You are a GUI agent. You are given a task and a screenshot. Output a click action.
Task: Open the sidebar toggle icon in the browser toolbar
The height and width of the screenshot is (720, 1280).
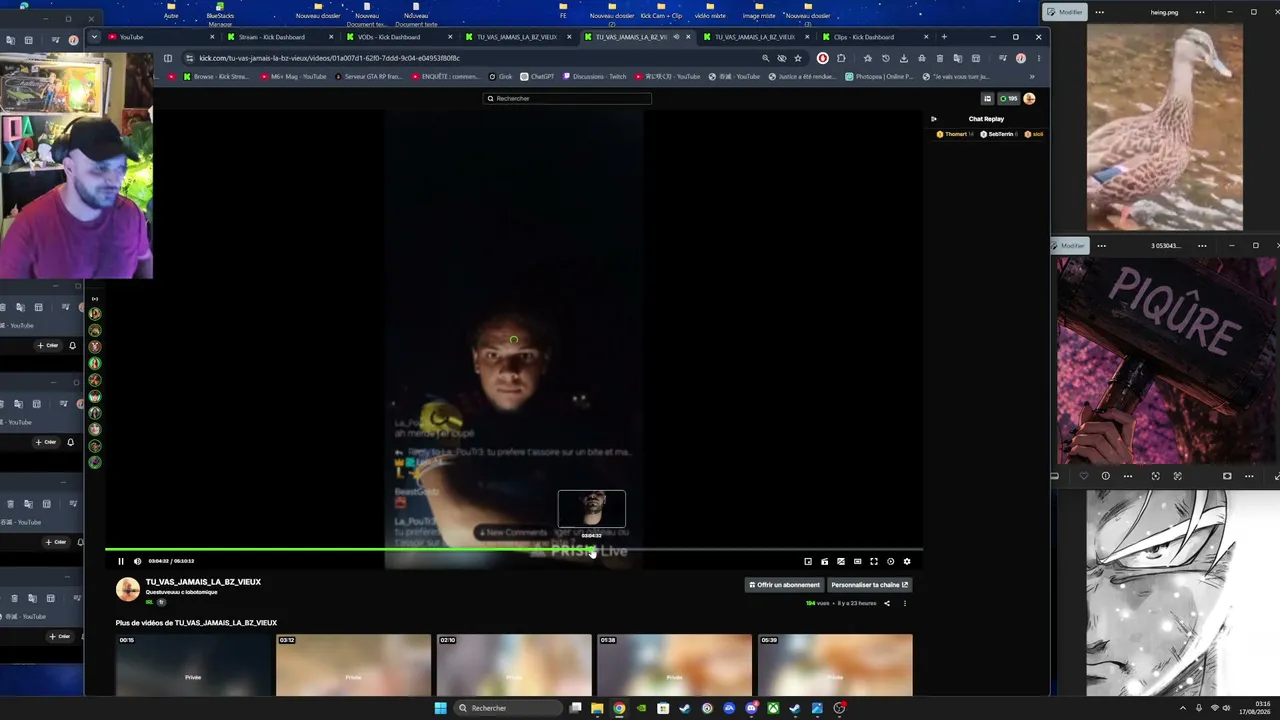pyautogui.click(x=168, y=58)
